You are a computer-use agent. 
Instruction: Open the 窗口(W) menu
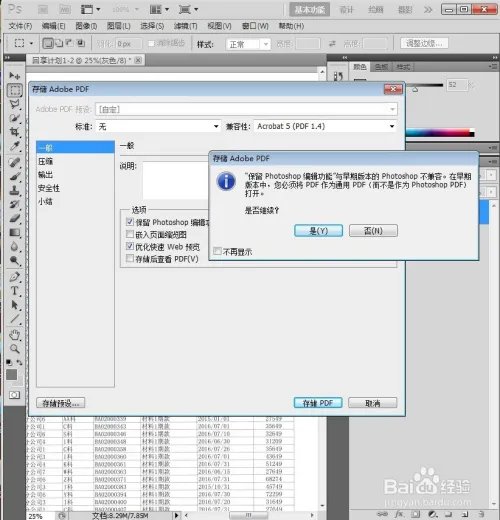(x=255, y=26)
